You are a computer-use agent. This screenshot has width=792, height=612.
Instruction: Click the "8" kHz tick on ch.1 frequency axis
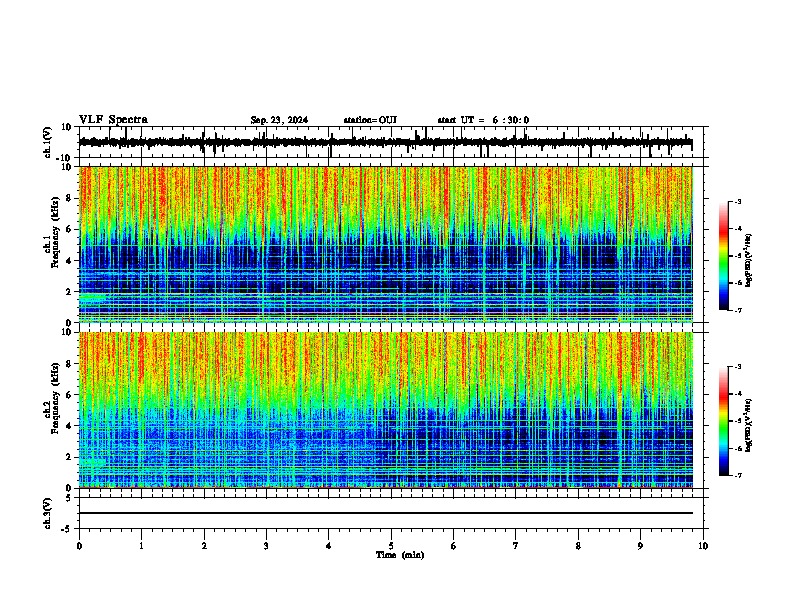coord(70,198)
